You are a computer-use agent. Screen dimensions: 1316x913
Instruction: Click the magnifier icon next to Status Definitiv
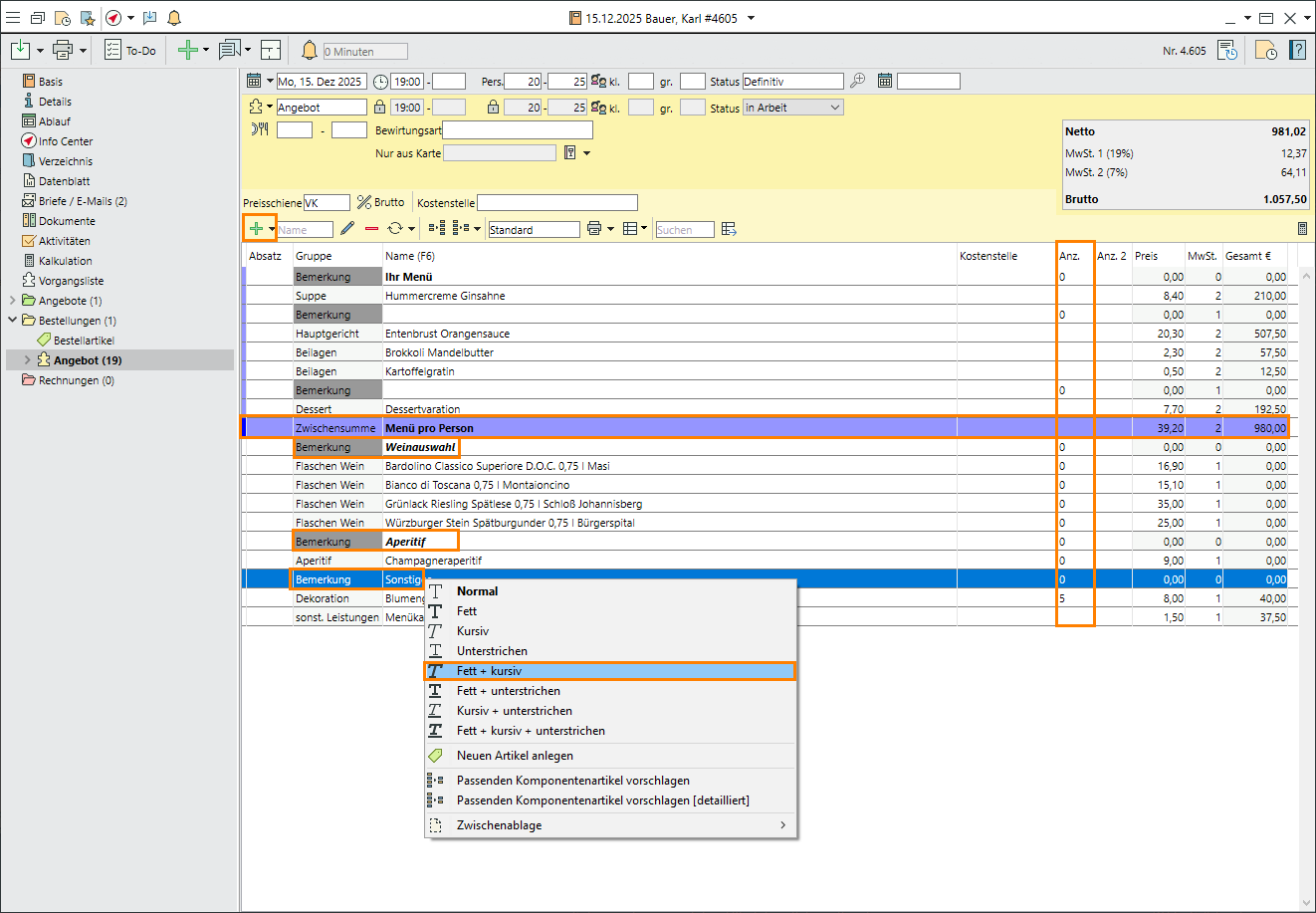coord(857,81)
